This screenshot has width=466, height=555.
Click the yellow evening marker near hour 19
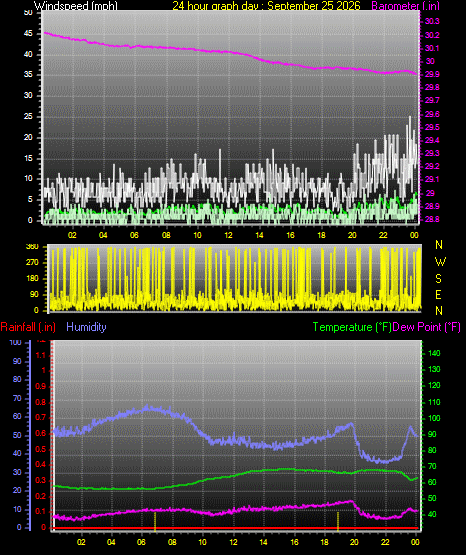[338, 521]
